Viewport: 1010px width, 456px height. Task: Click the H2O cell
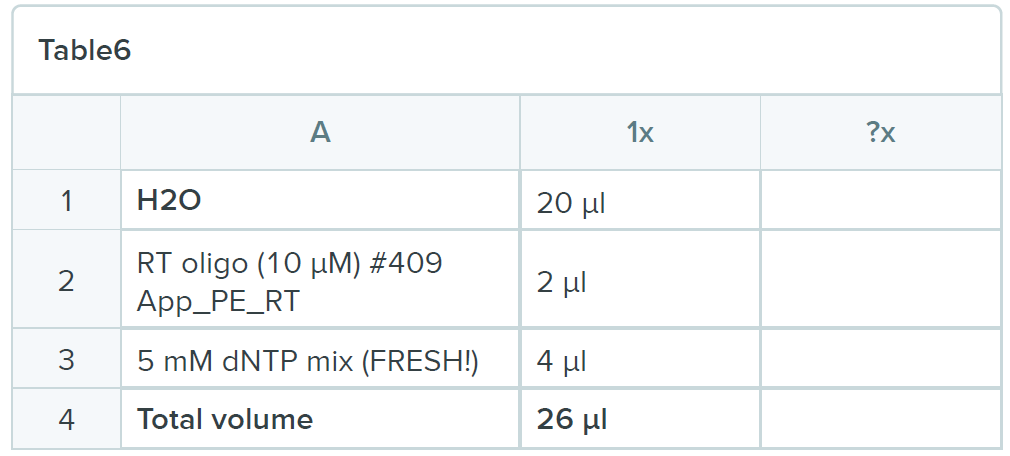[320, 201]
